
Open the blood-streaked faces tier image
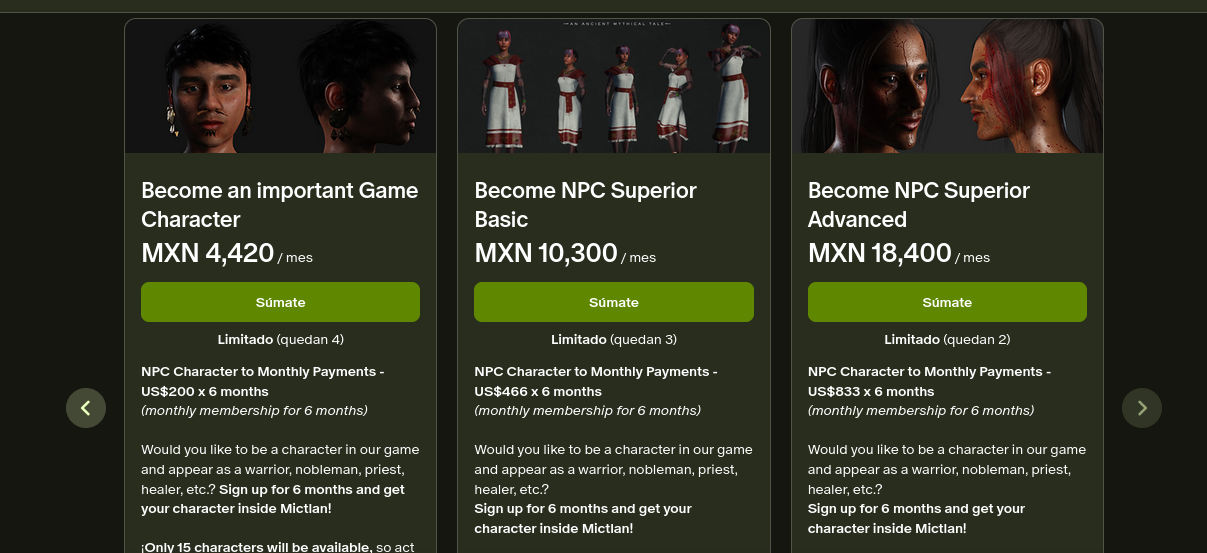pos(947,87)
